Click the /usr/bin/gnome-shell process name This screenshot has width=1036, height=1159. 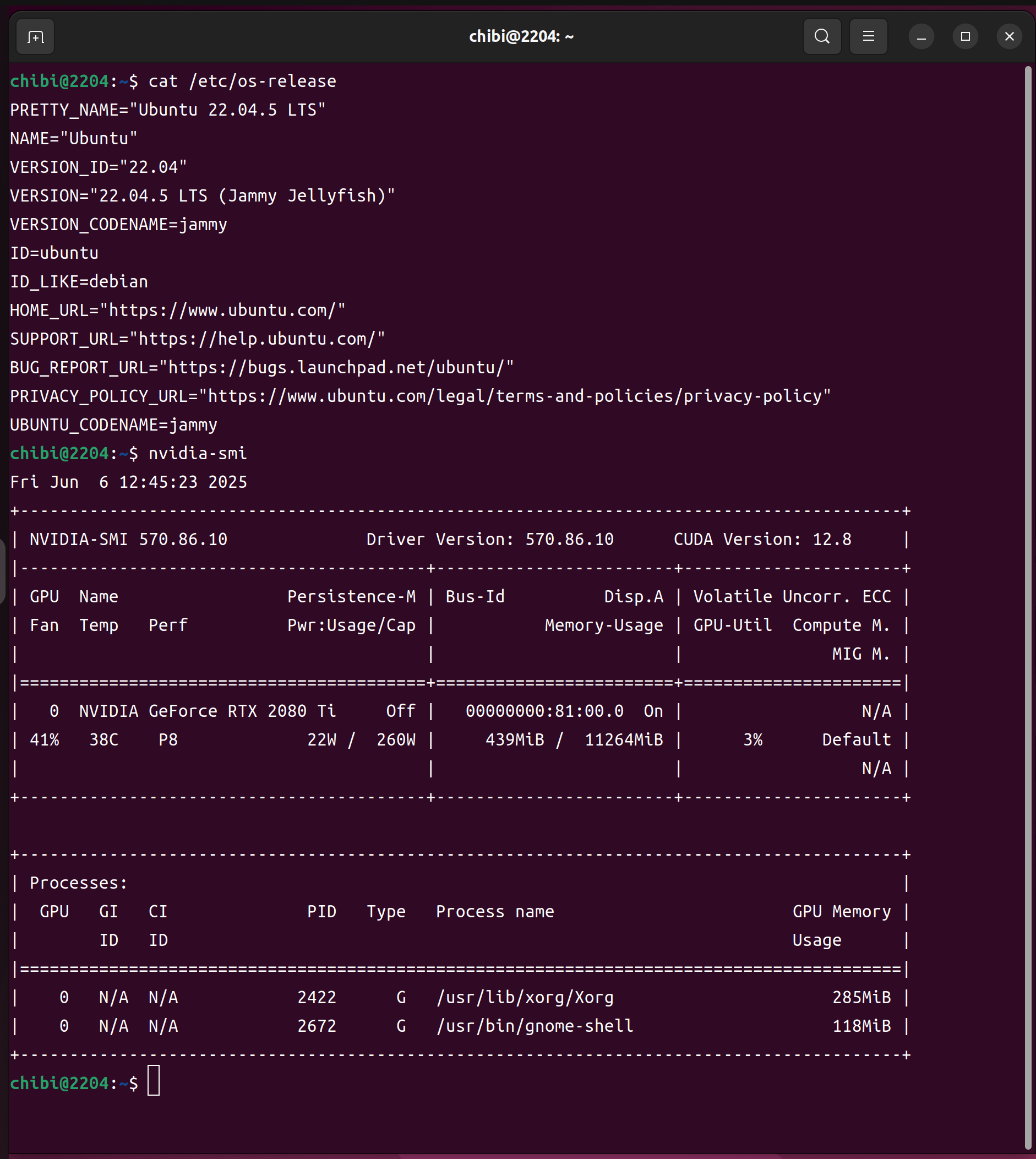[x=535, y=1026]
